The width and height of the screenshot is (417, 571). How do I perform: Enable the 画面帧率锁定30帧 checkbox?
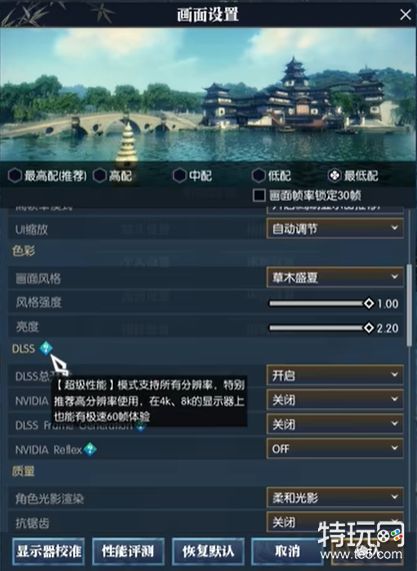(259, 196)
